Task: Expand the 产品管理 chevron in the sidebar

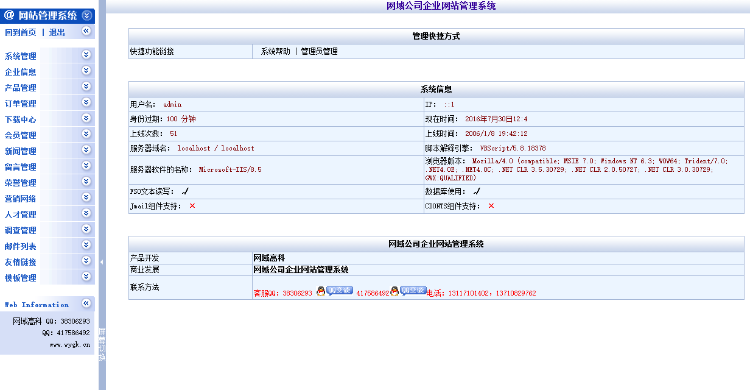Action: point(86,87)
